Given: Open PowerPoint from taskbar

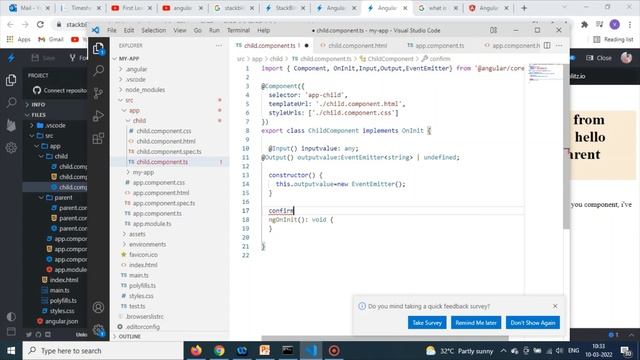Looking at the screenshot, I should pos(265,351).
